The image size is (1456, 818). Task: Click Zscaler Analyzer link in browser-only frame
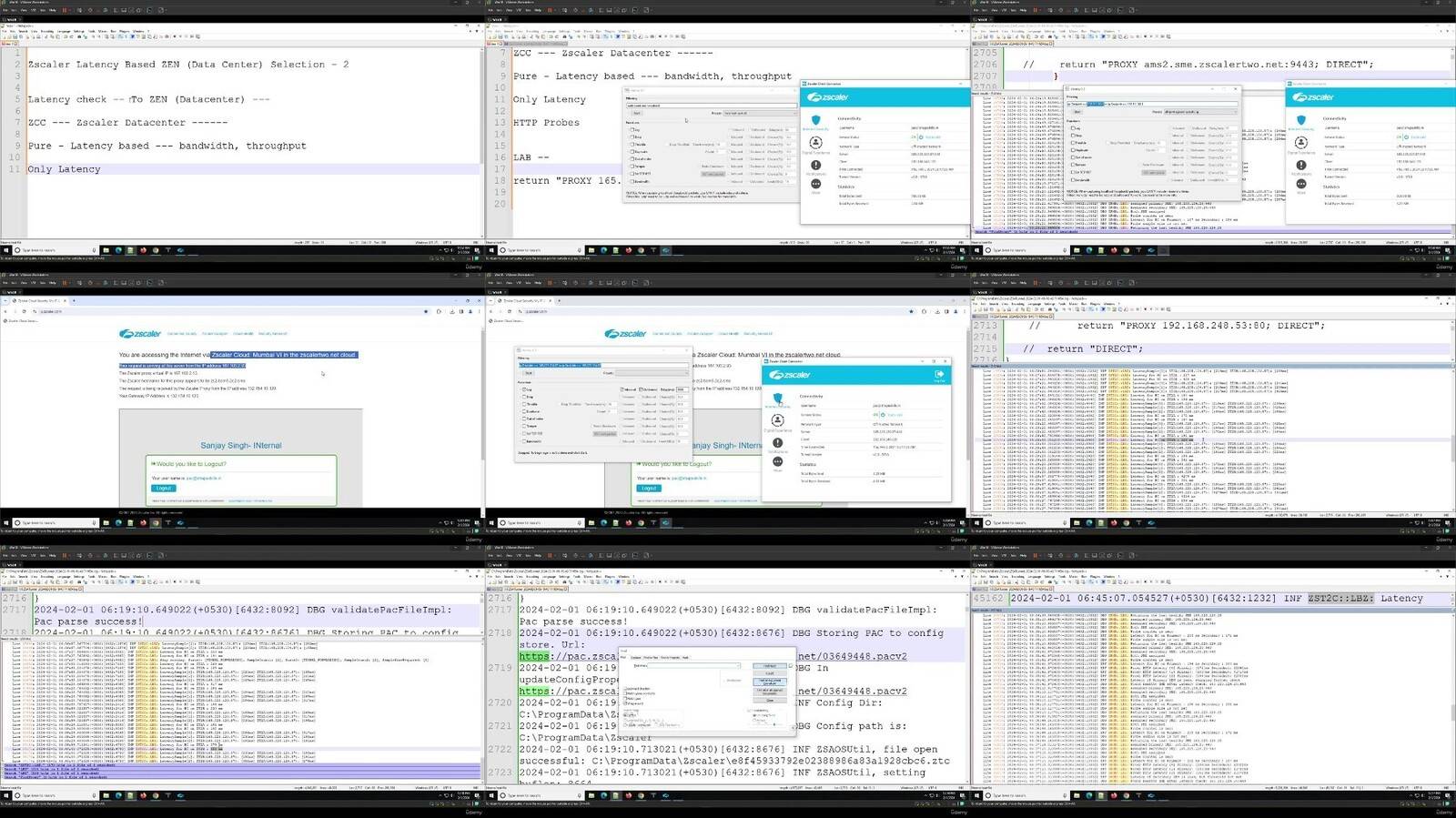[x=215, y=334]
